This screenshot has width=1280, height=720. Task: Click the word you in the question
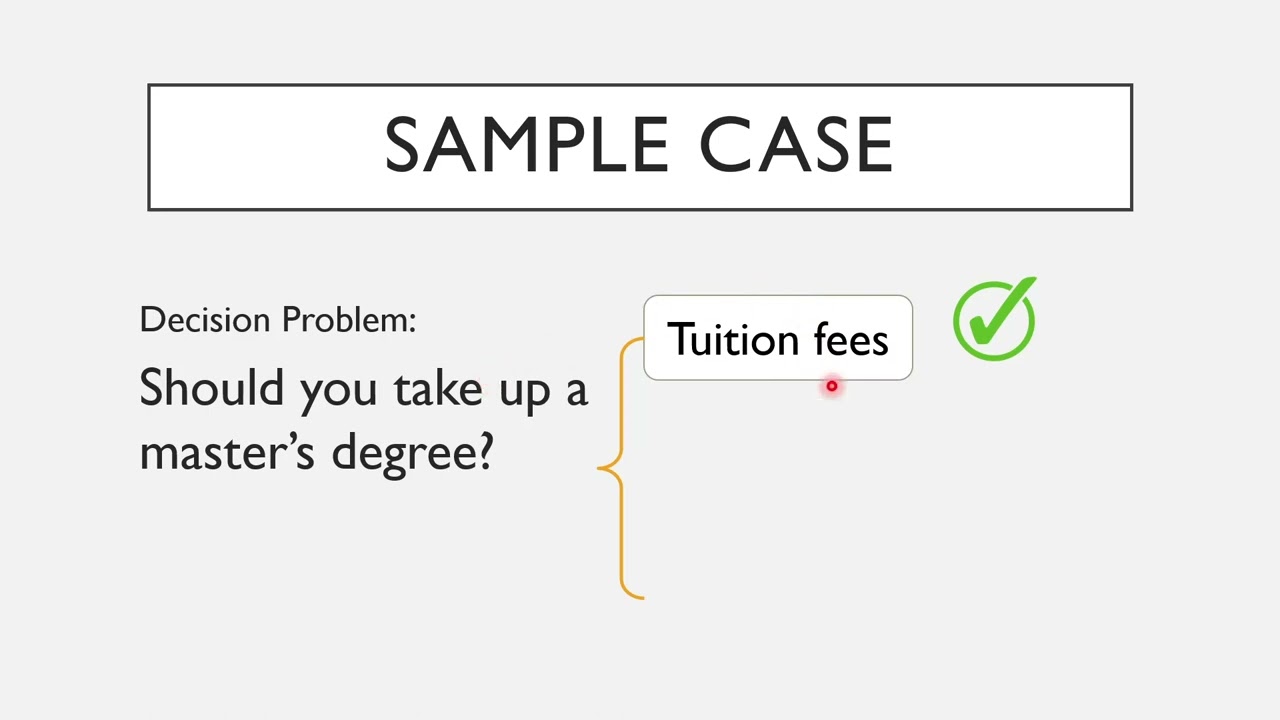tap(340, 392)
